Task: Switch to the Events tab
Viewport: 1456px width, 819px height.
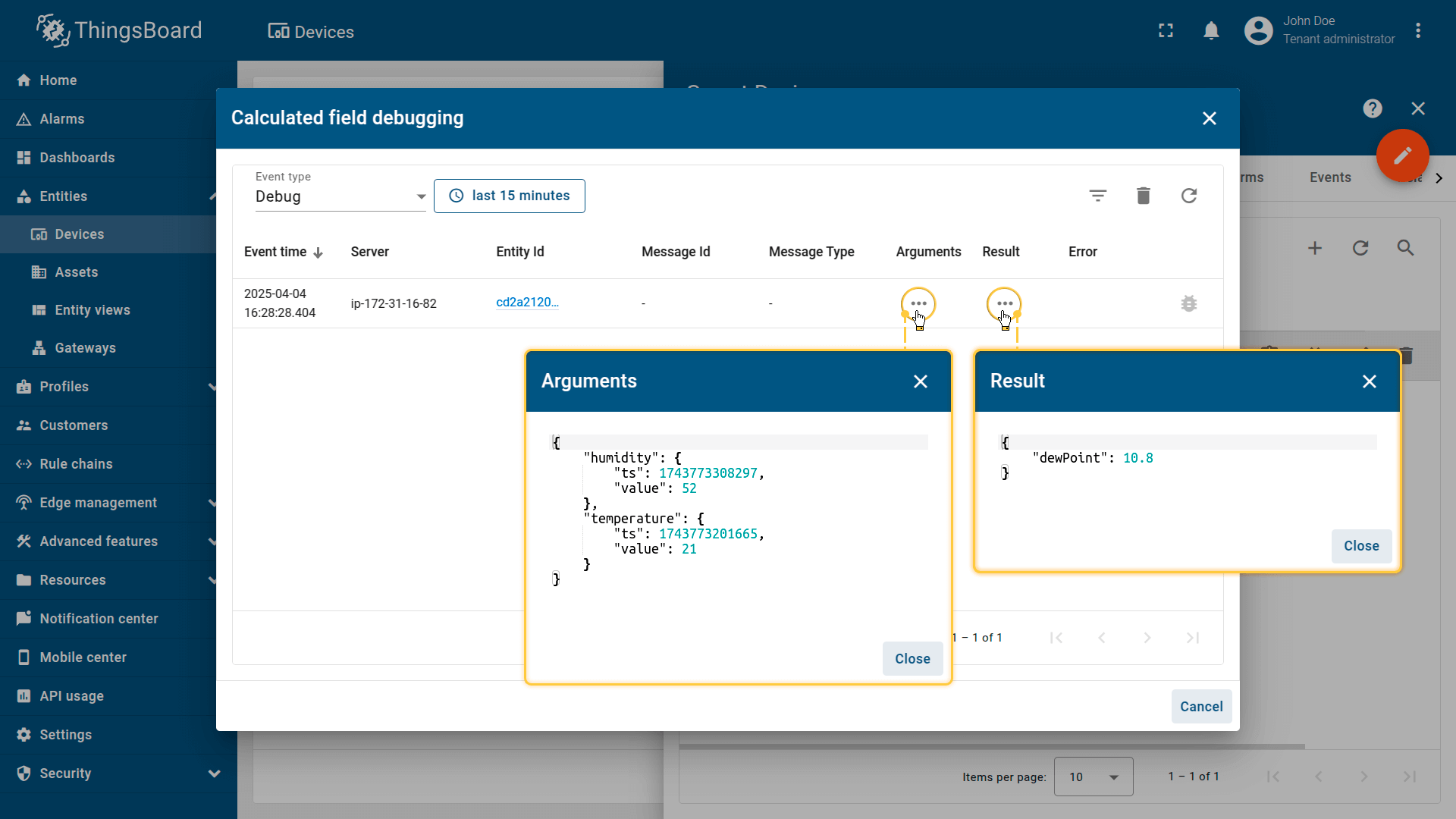Action: [x=1329, y=177]
